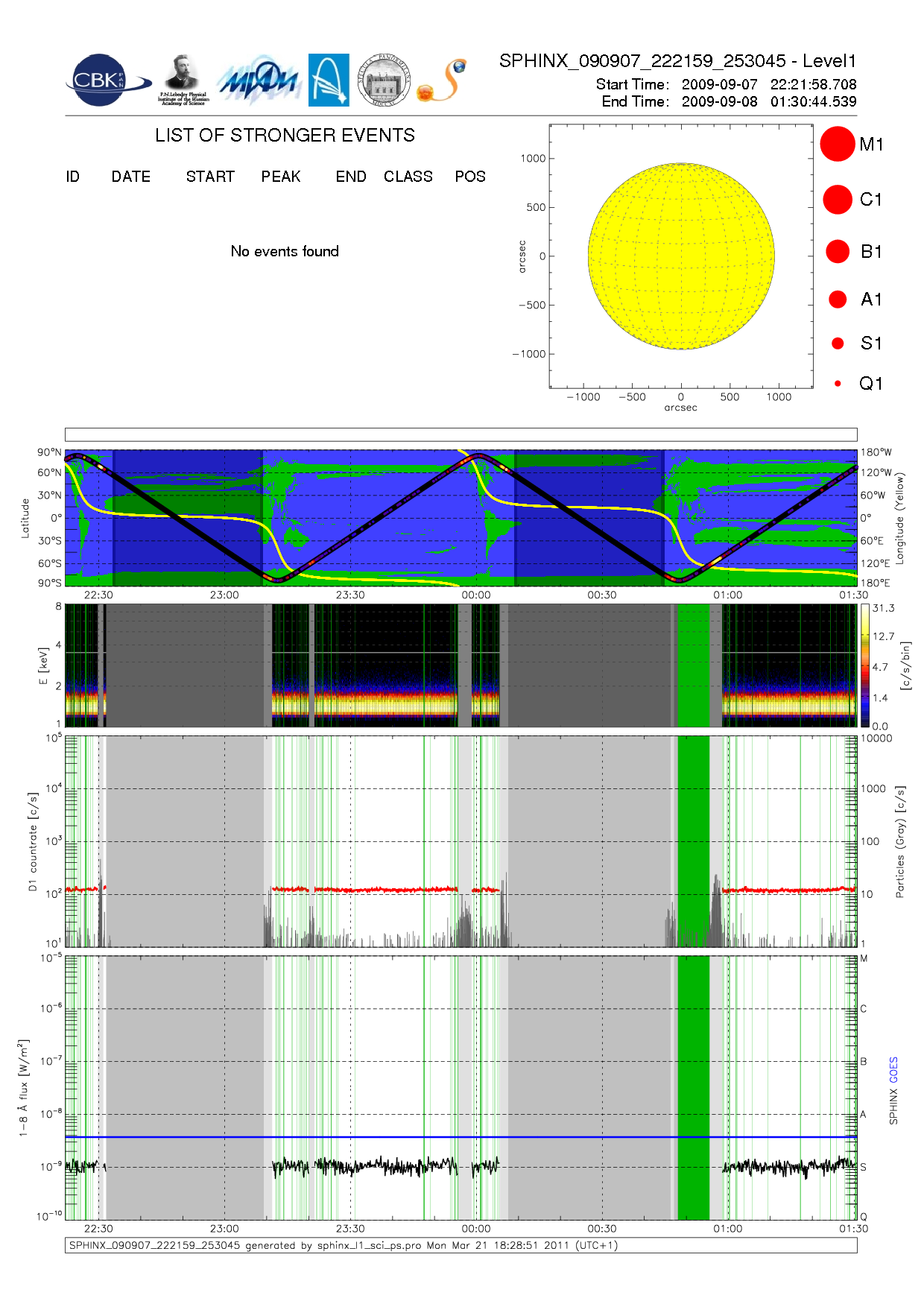This screenshot has height=1307, width=924.
Task: Click the 90°N latitude tick label
Action: pos(50,452)
